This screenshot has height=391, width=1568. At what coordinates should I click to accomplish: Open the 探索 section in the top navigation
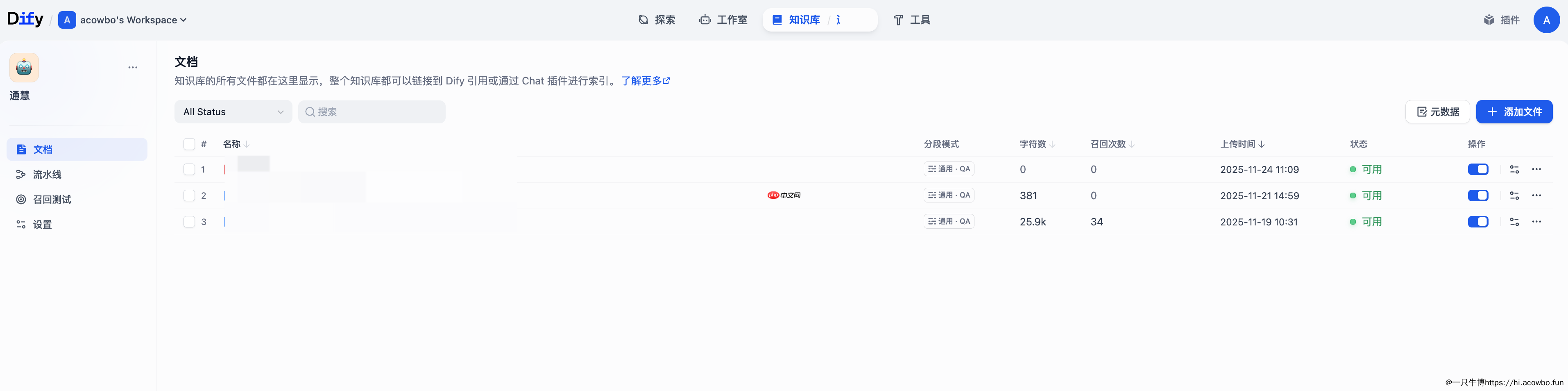click(x=657, y=20)
